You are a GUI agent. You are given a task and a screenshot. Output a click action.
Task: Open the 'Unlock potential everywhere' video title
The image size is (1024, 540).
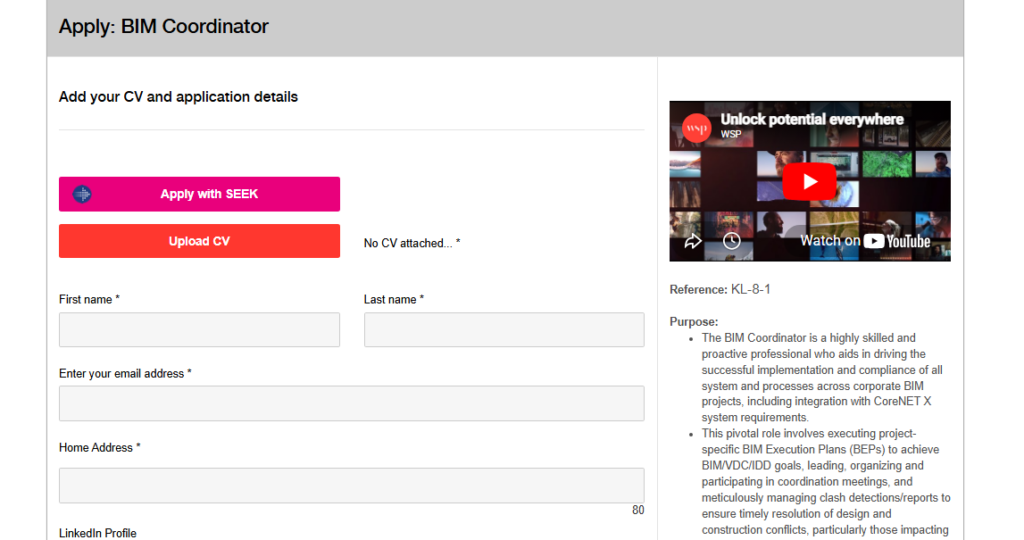pos(812,119)
